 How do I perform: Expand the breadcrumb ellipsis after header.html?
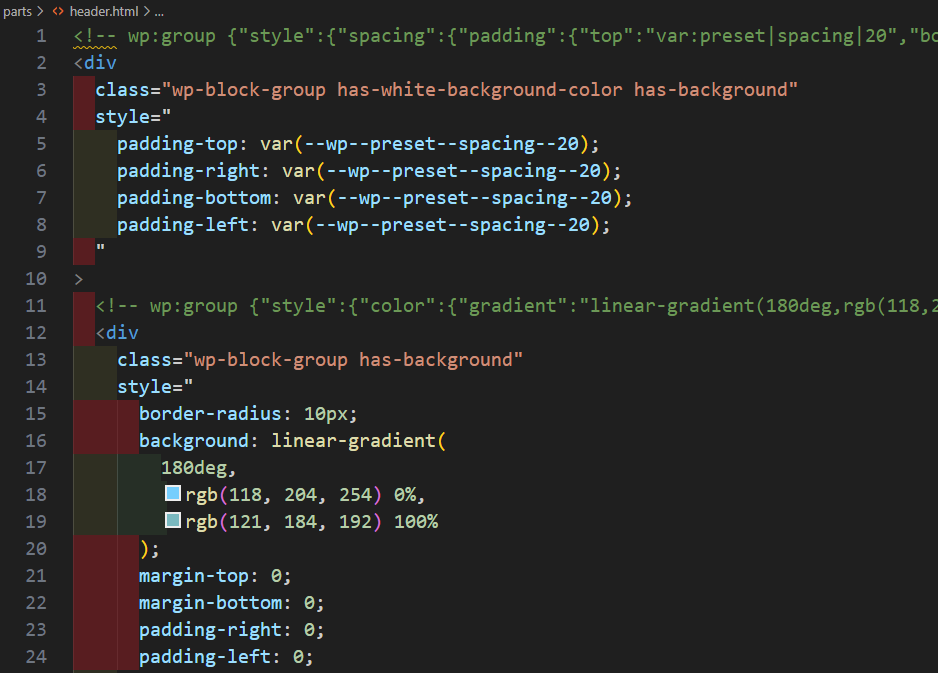[x=159, y=11]
